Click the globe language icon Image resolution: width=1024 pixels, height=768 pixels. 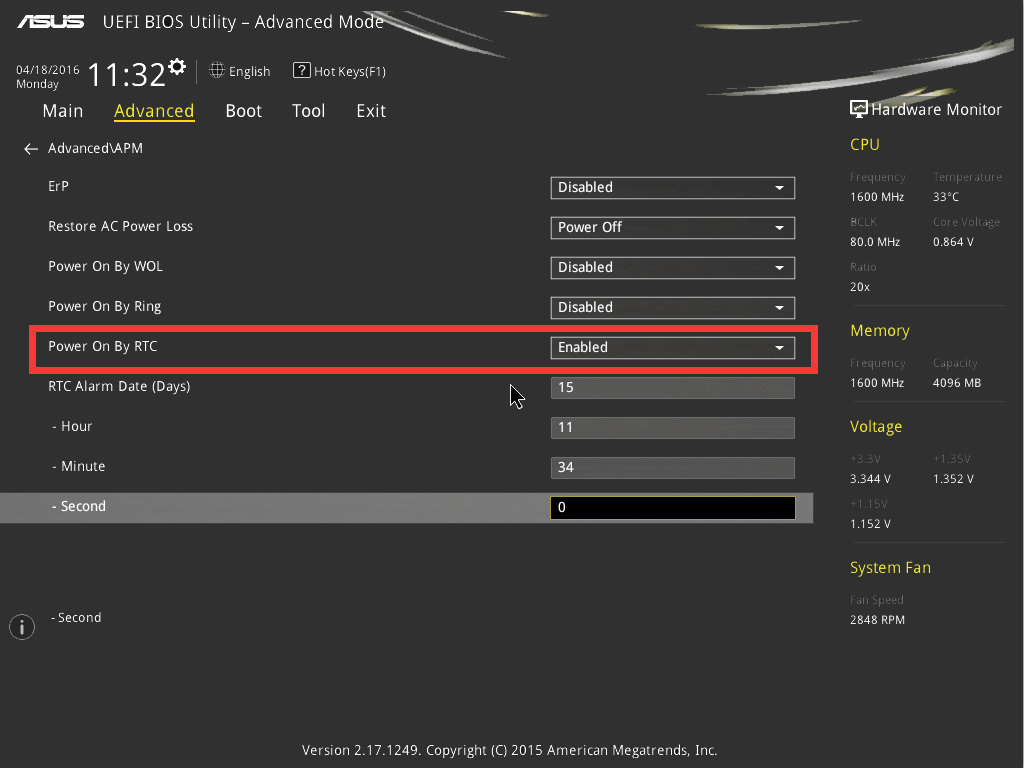point(217,71)
